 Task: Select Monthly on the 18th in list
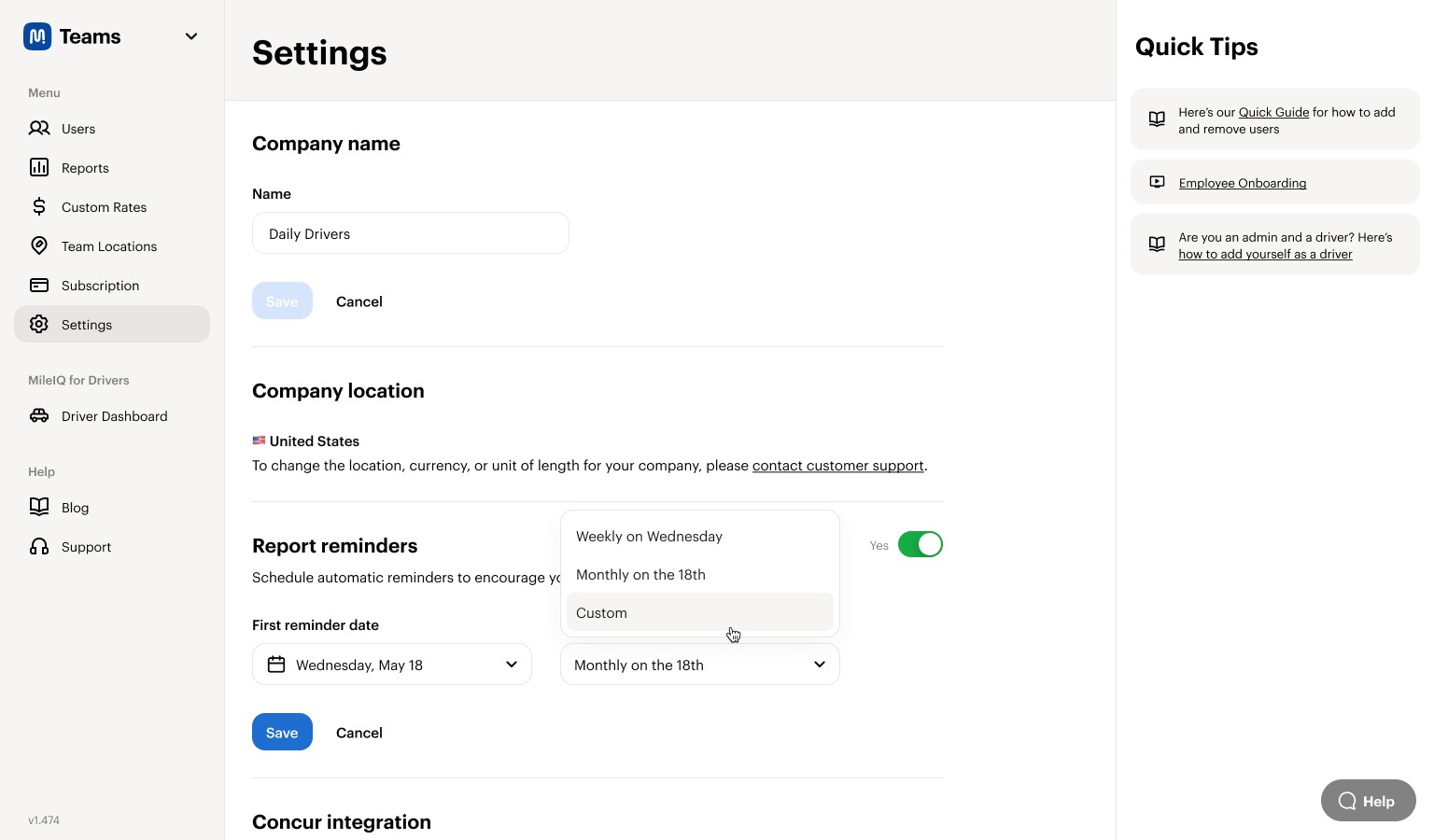640,575
